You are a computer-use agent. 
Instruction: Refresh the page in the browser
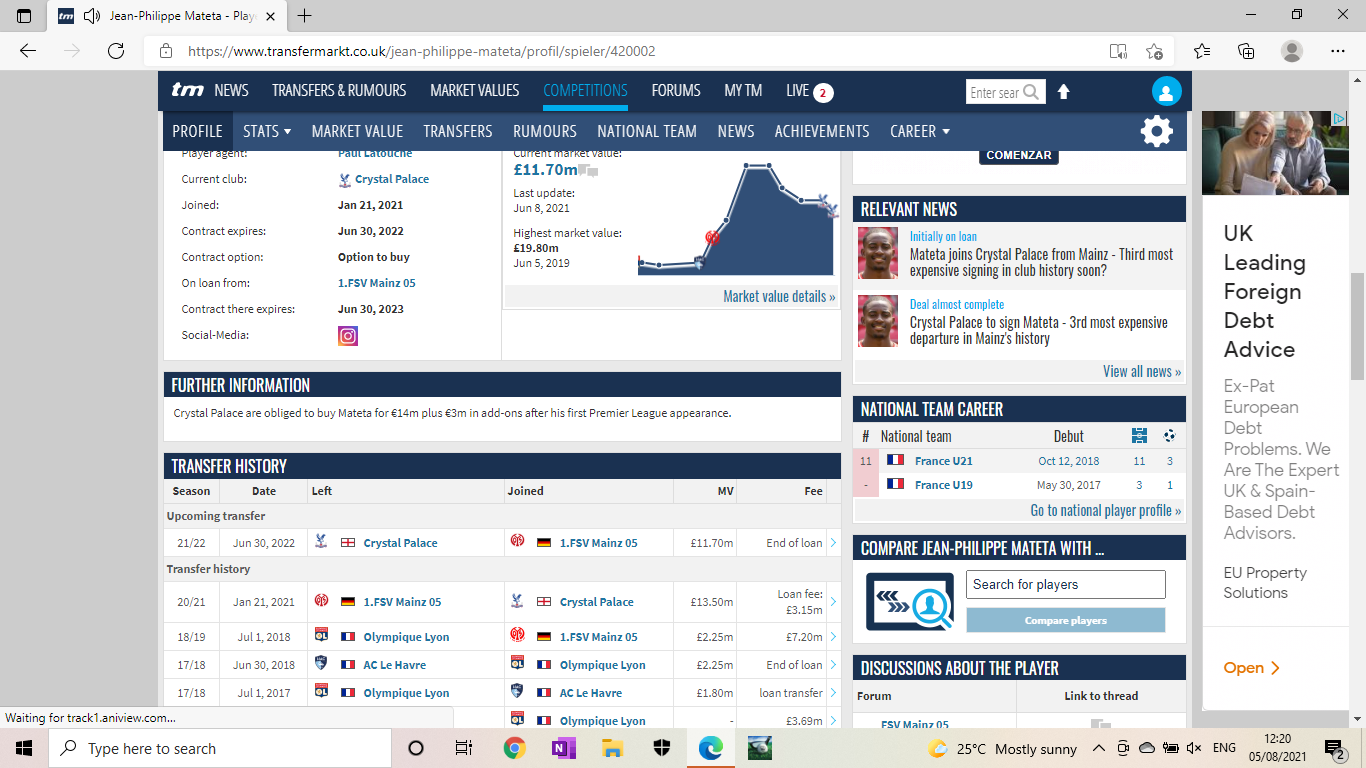pos(116,51)
